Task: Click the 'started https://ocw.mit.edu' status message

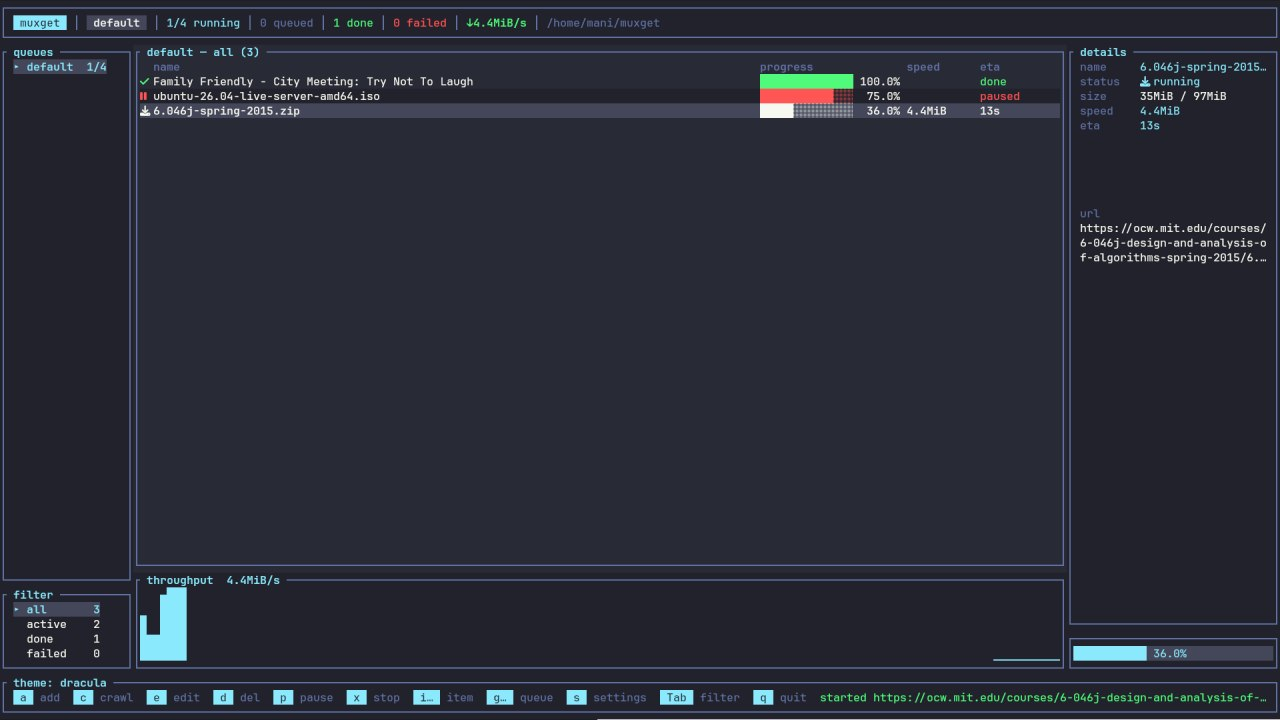Action: [x=1043, y=698]
